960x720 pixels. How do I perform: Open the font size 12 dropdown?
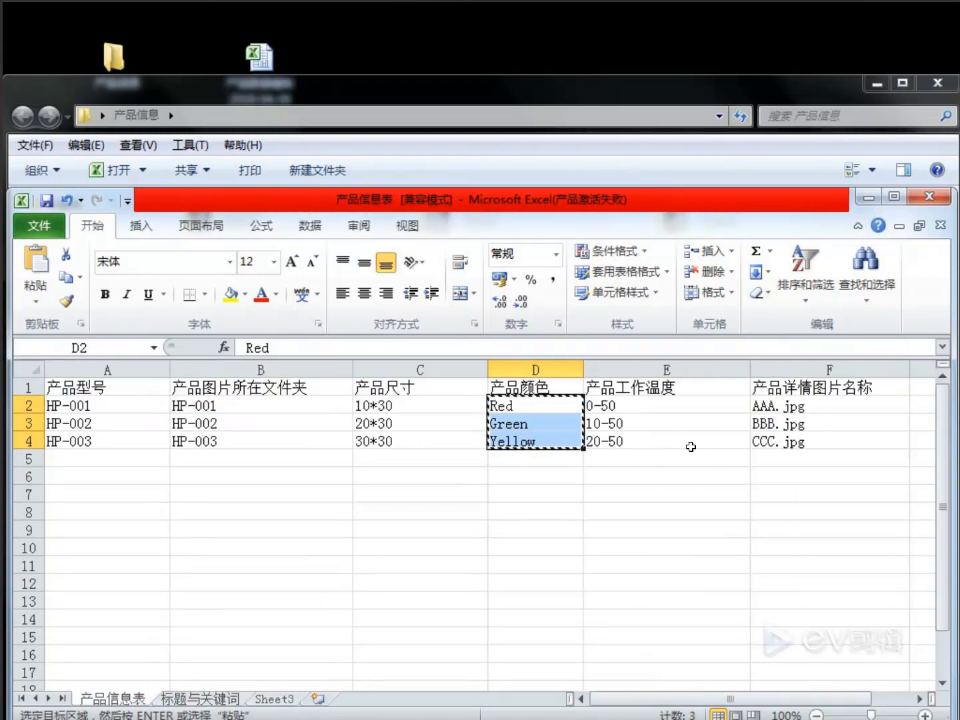click(x=274, y=262)
